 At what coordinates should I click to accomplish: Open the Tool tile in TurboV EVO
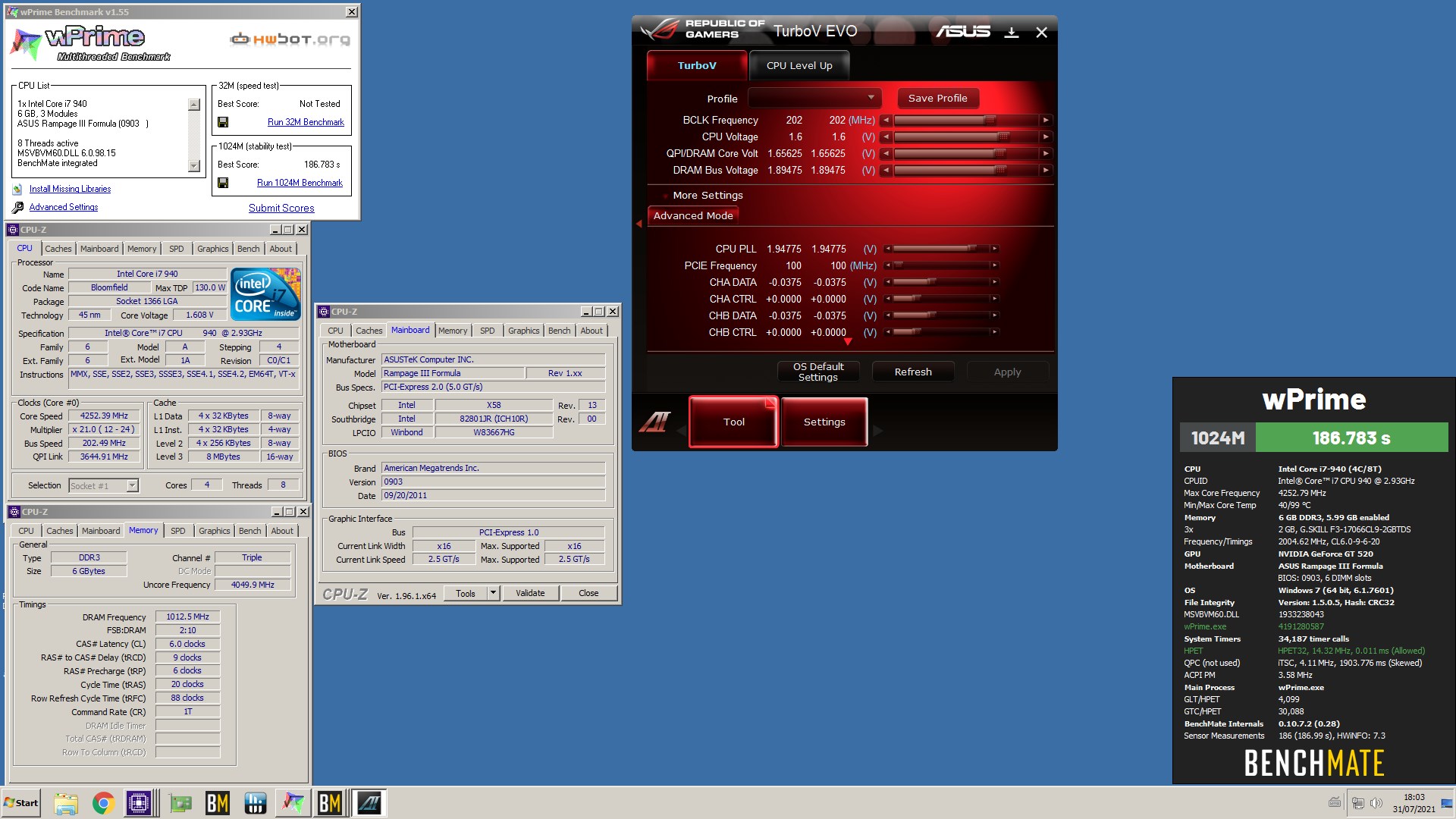(x=733, y=422)
